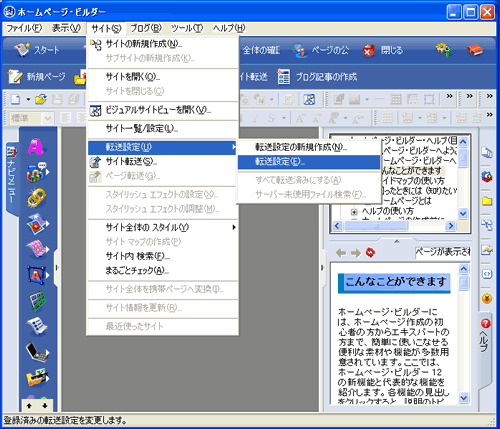The width and height of the screenshot is (500, 429).
Task: Open the new document dropdown arrow
Action: coord(28,99)
